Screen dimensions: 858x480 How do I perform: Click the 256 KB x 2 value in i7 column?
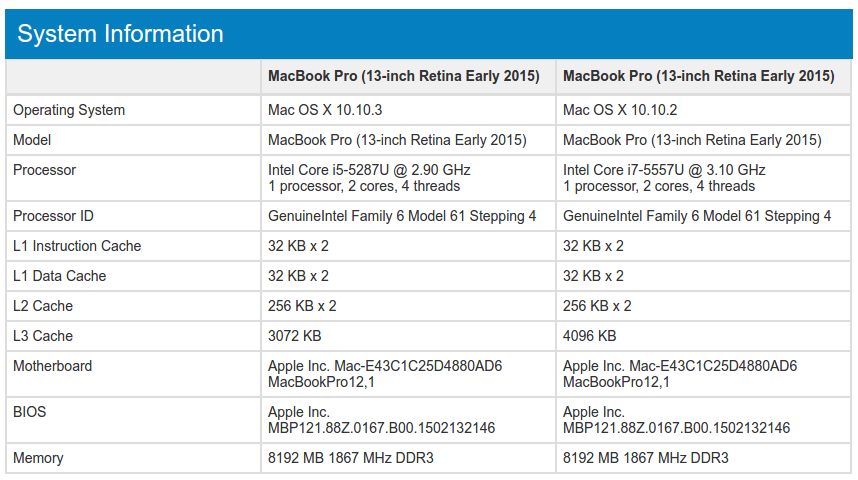[x=597, y=306]
